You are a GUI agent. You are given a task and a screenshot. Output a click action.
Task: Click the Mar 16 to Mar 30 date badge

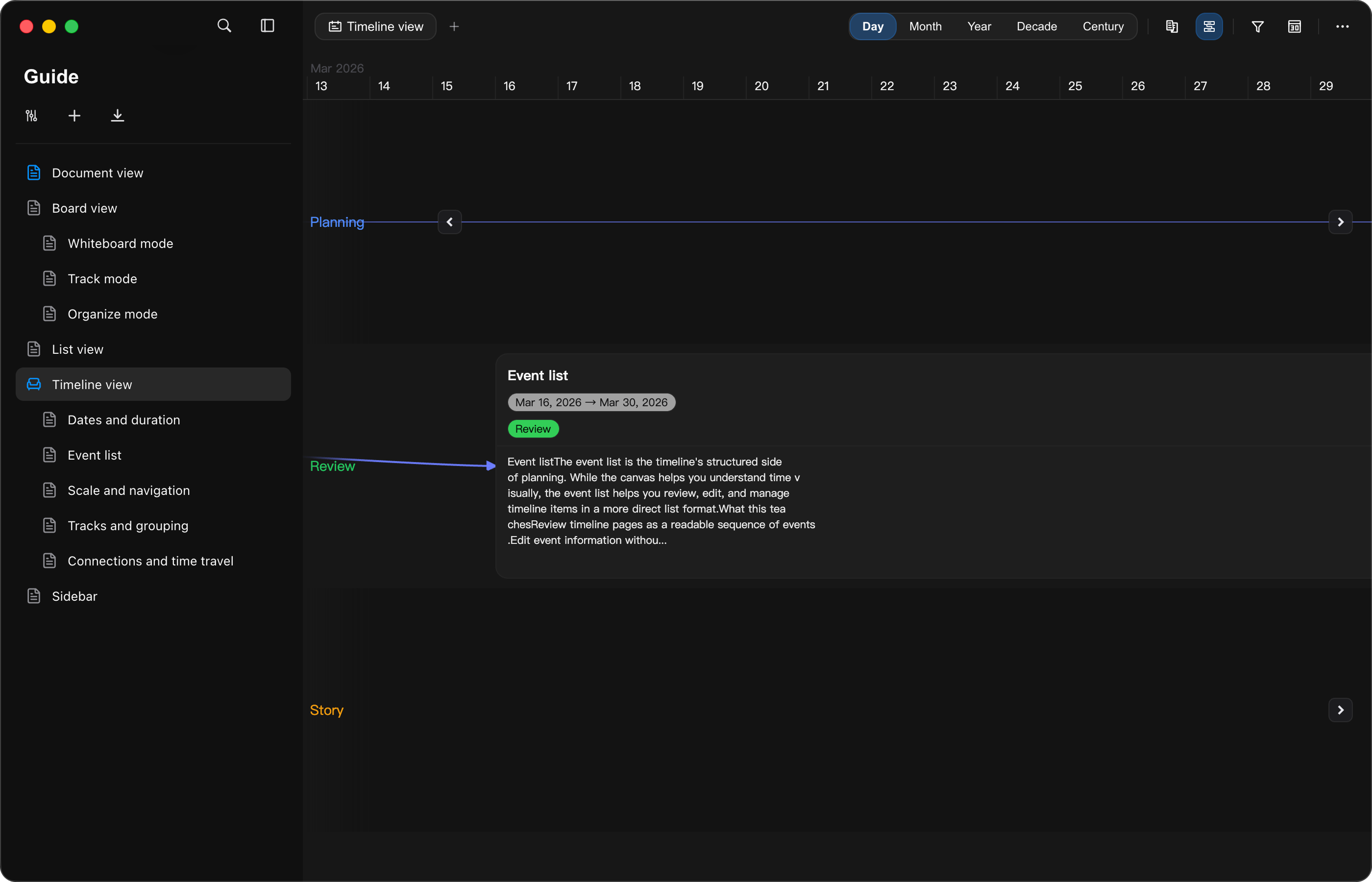[x=591, y=403]
